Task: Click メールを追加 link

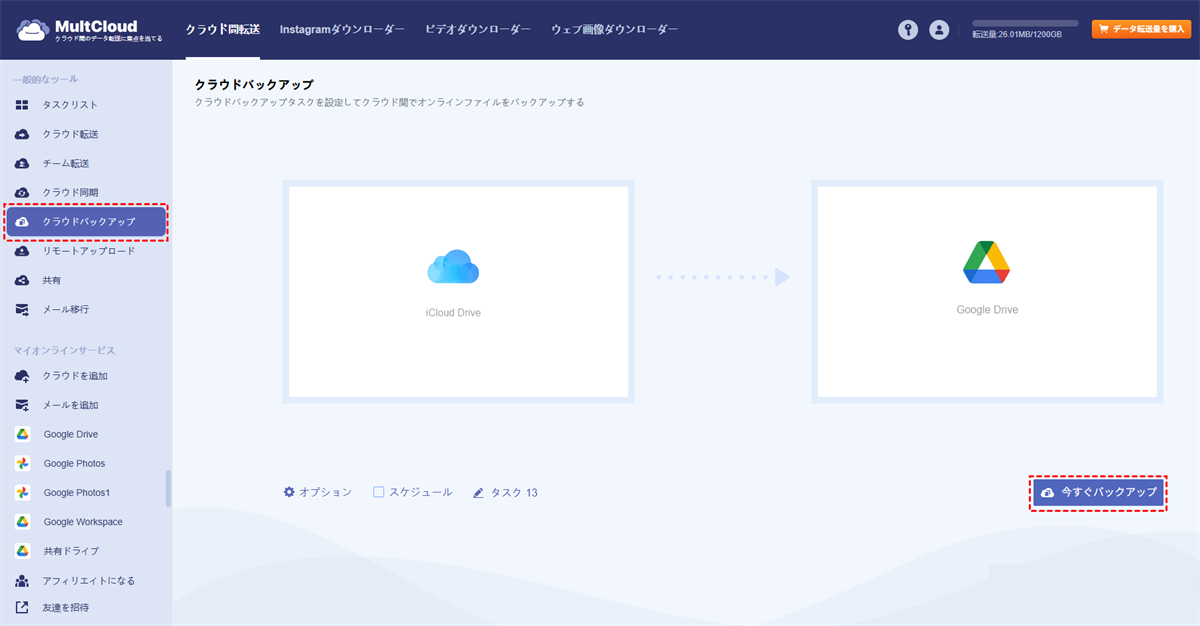Action: [70, 405]
